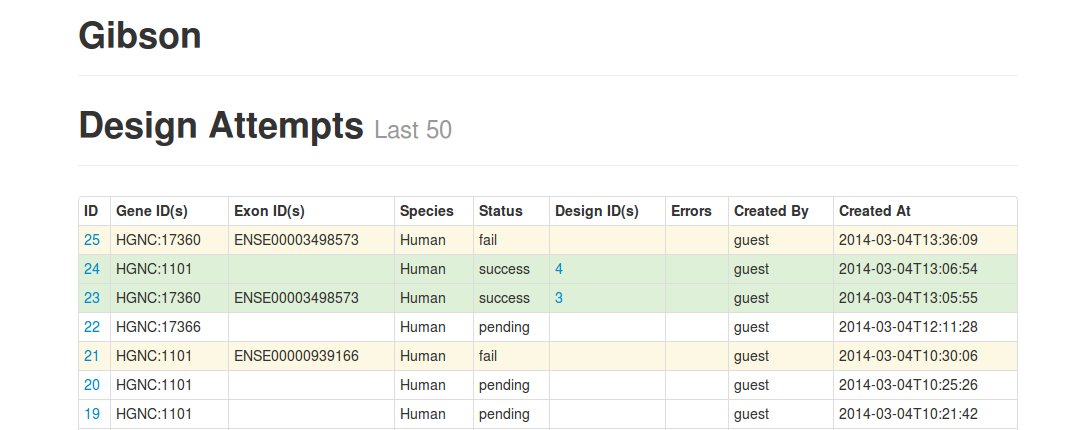Open Design ID 3 link
The image size is (1073, 430).
click(559, 298)
